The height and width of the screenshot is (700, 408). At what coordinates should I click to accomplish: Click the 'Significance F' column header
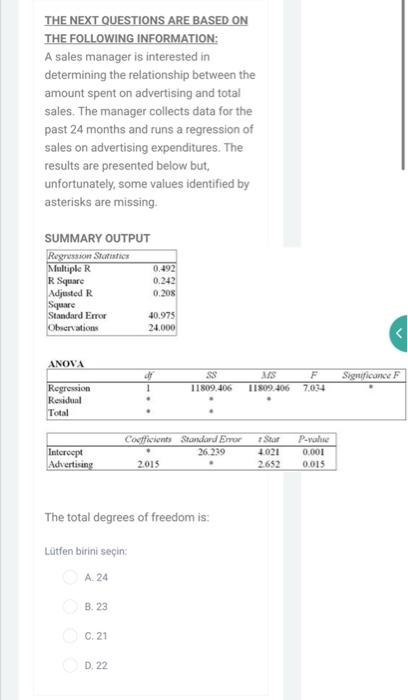coord(371,375)
